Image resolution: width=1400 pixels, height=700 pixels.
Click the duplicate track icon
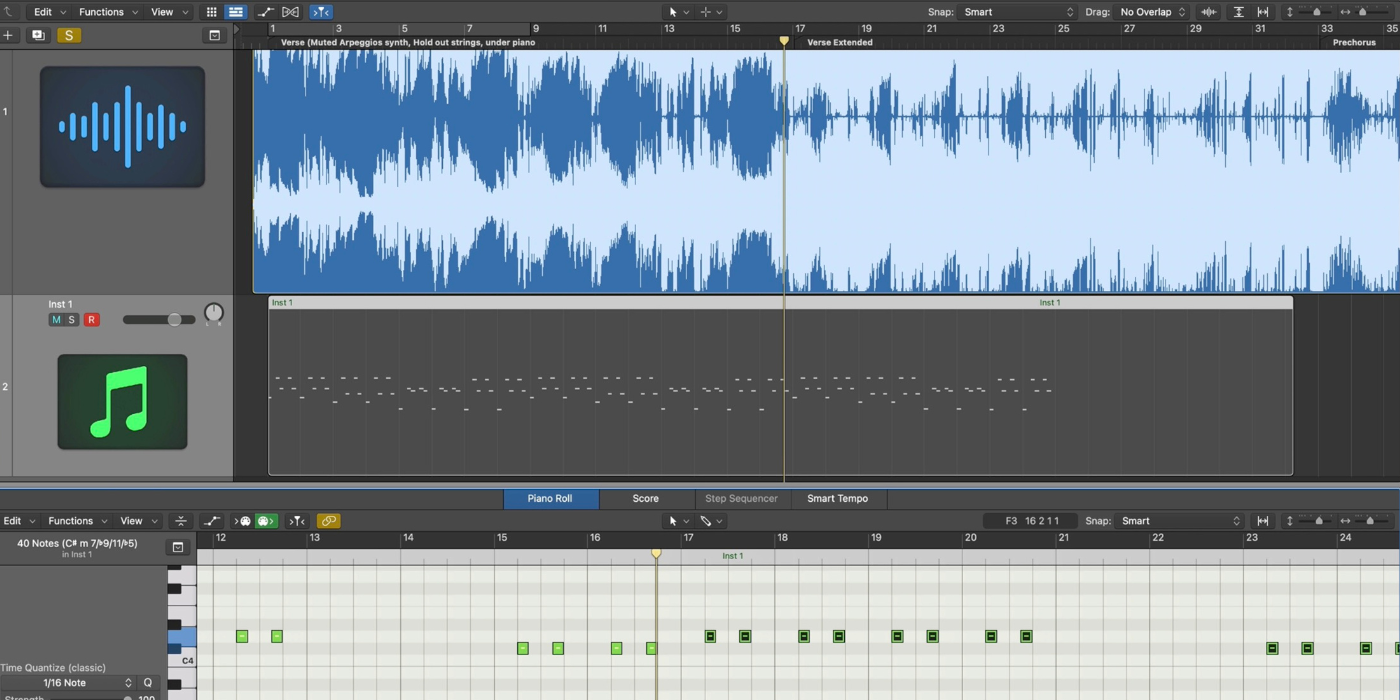click(x=38, y=35)
